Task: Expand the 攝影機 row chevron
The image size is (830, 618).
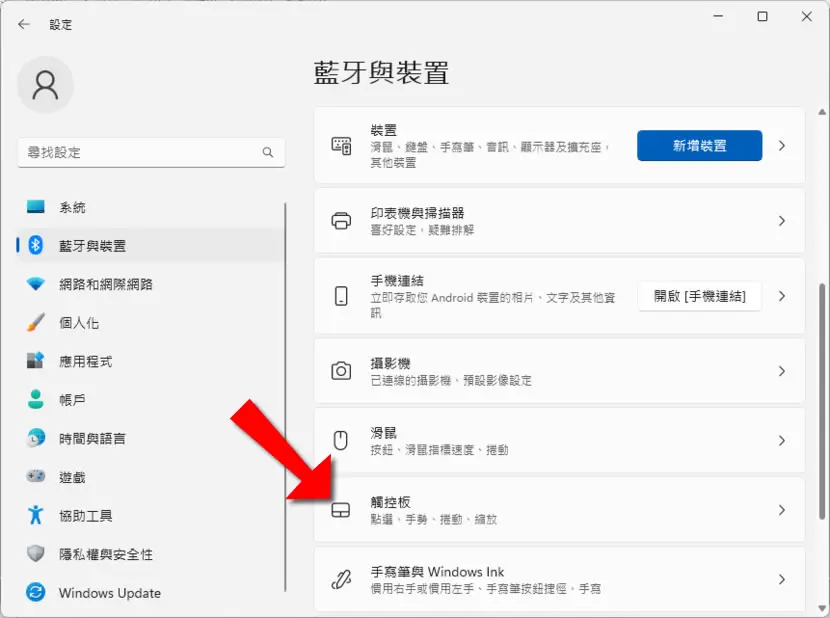Action: coord(782,371)
